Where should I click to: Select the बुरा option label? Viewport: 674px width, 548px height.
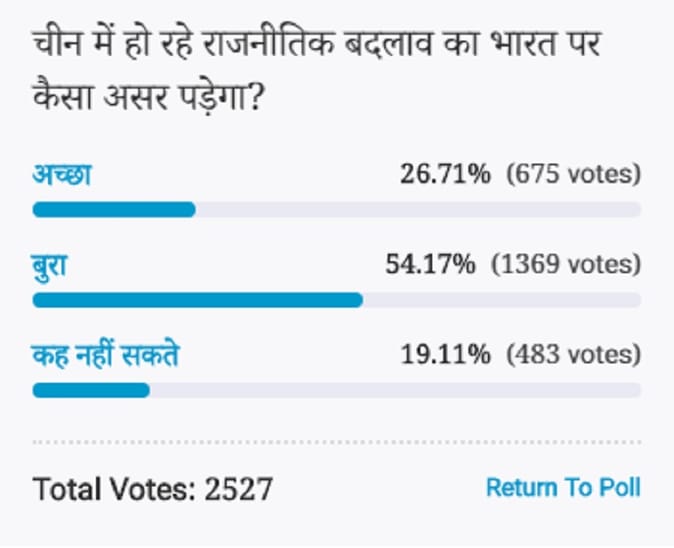tap(50, 266)
